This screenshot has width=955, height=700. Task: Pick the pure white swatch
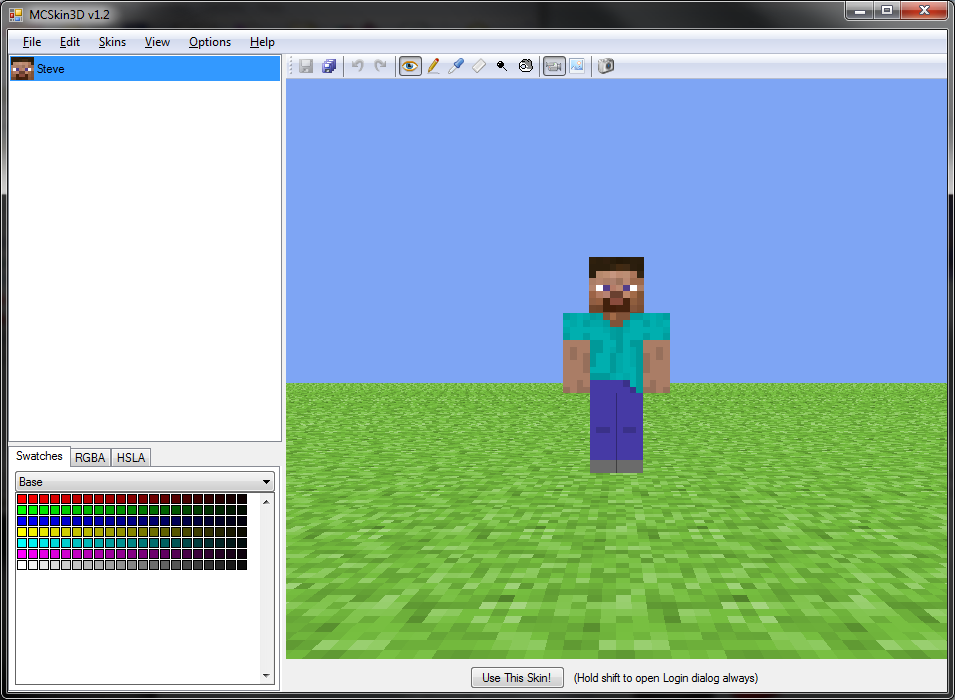click(22, 565)
